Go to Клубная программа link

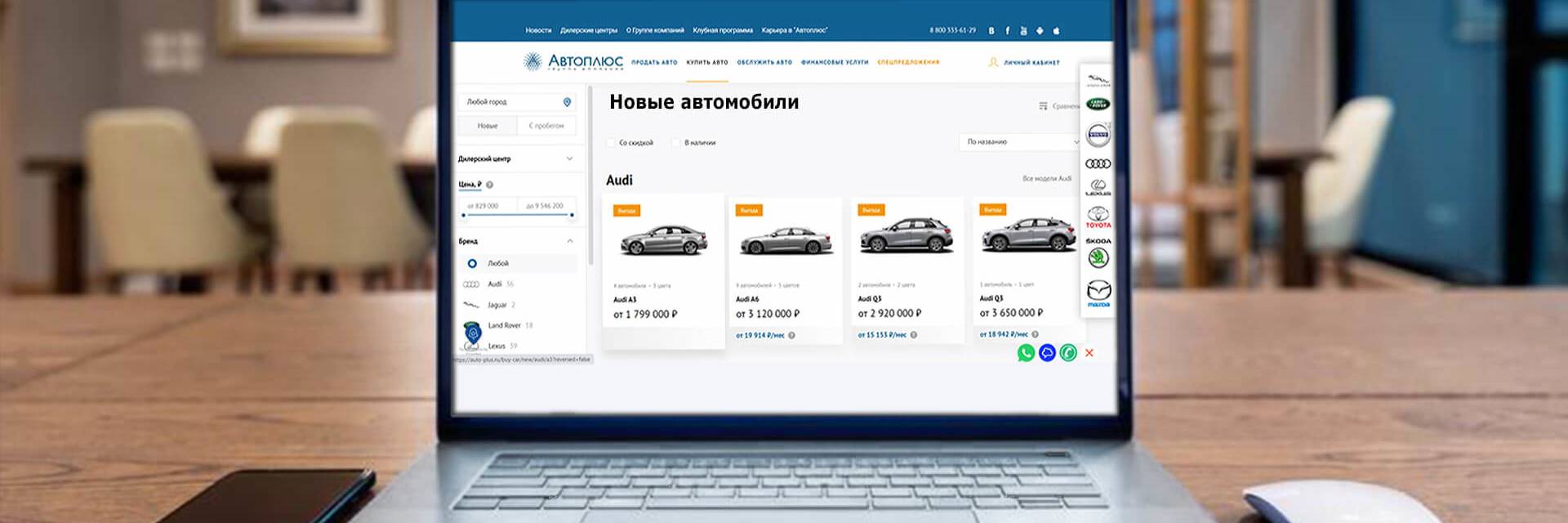tap(723, 30)
